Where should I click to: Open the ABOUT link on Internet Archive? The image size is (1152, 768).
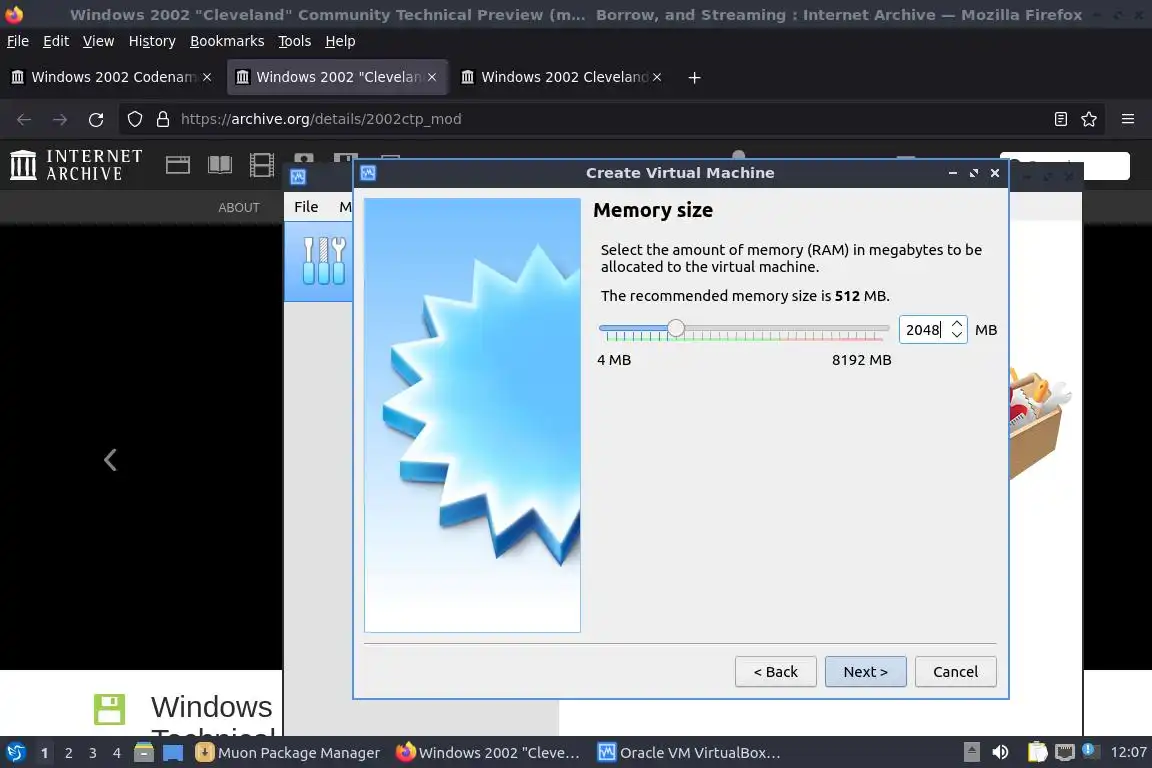239,208
